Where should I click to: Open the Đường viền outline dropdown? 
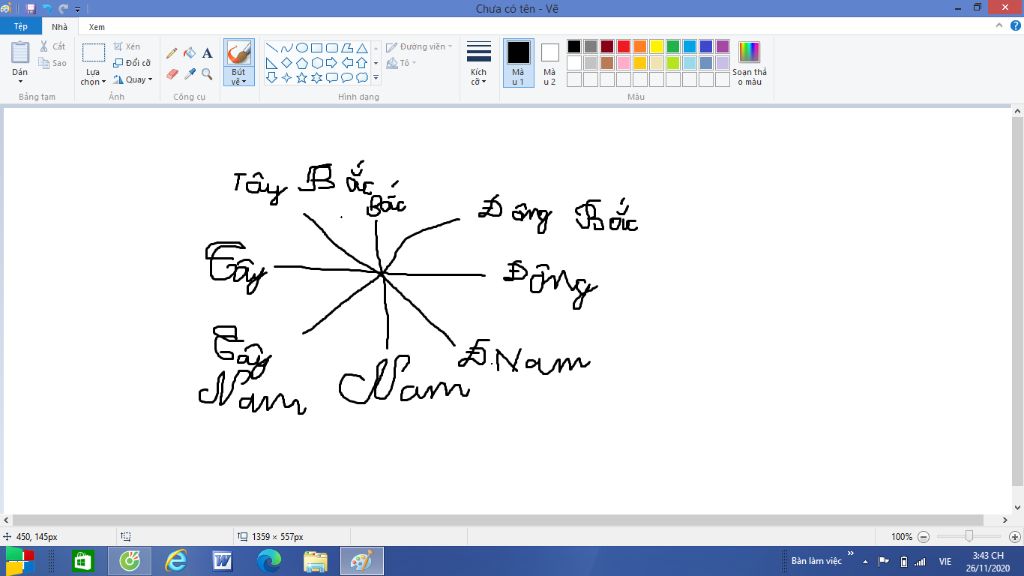[x=419, y=46]
